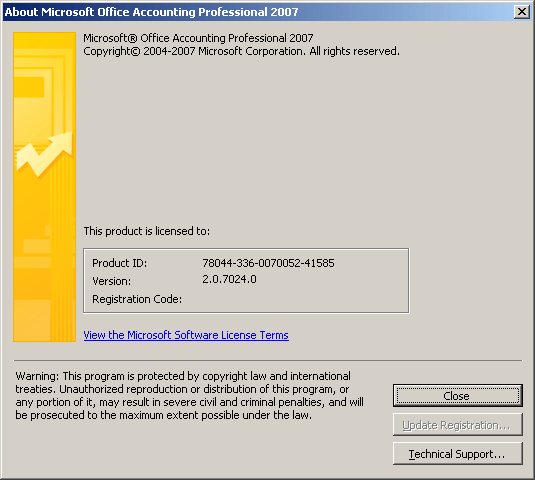Click the Registration Code label
The width and height of the screenshot is (535, 480).
pyautogui.click(x=137, y=299)
